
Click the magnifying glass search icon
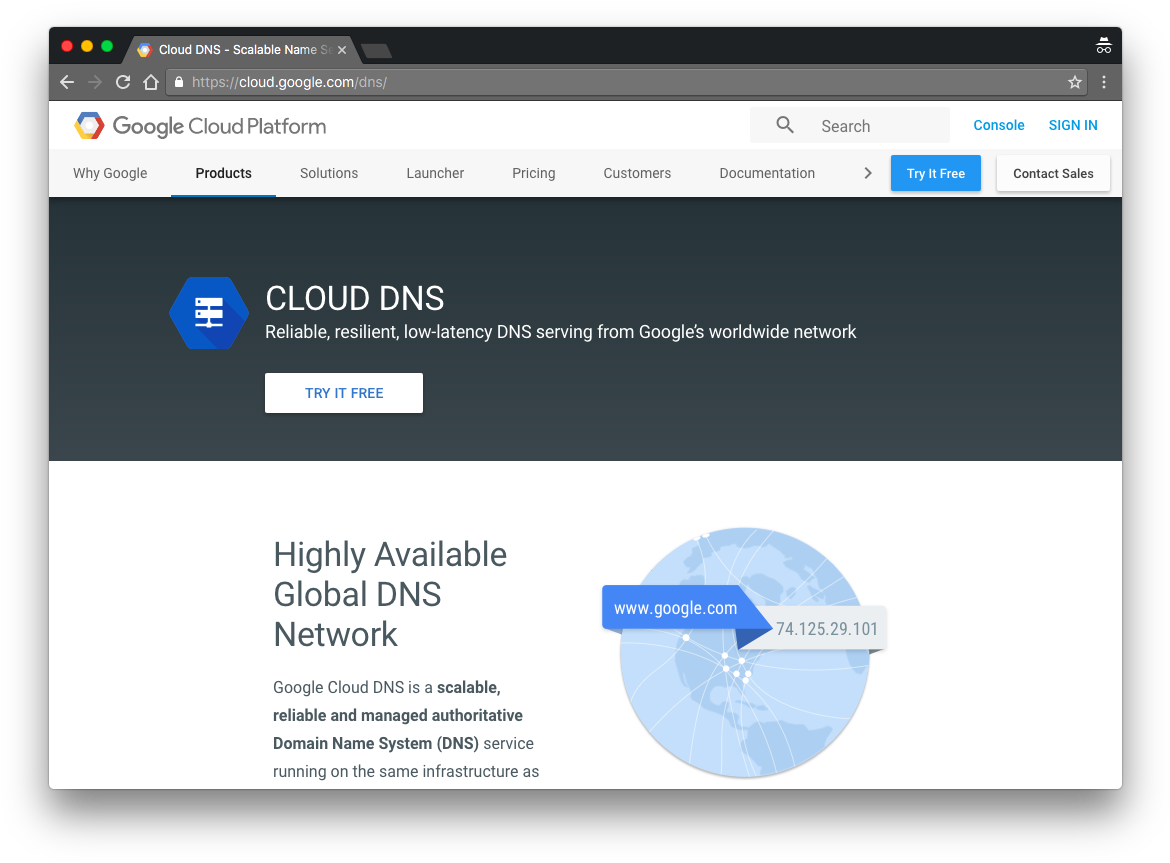coord(785,125)
